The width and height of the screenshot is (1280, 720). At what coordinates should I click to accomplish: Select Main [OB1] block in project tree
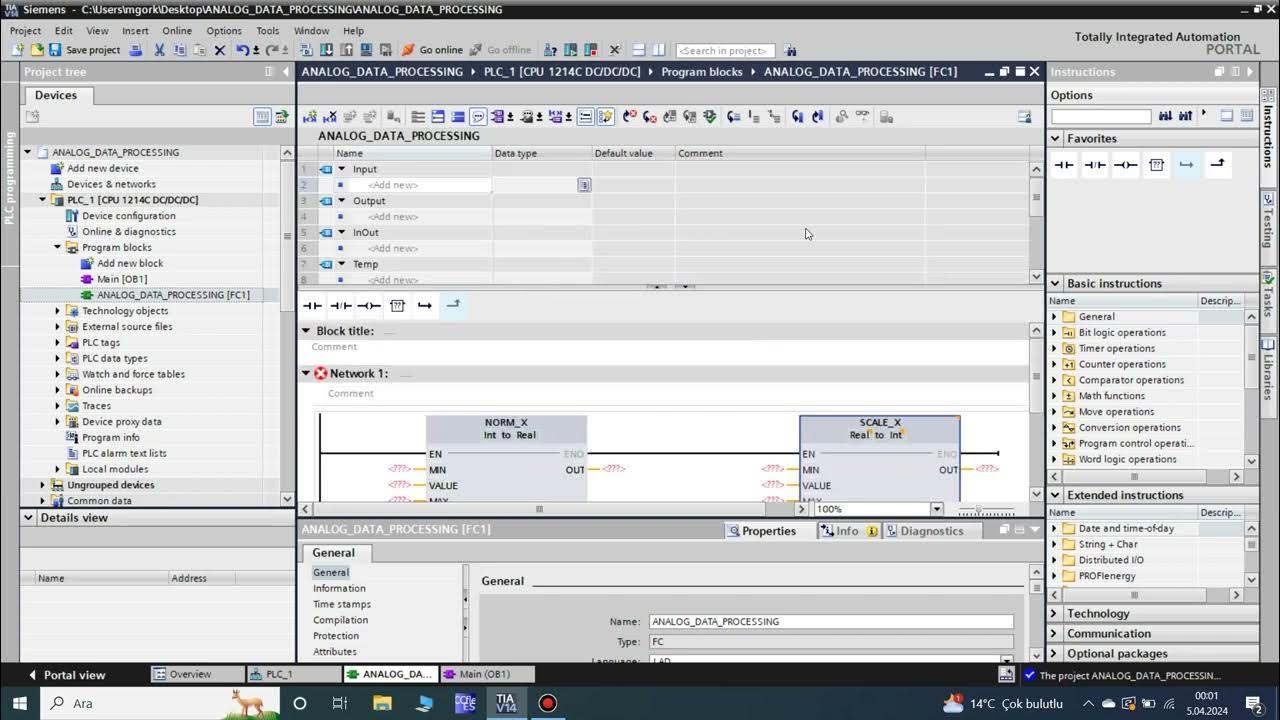(122, 279)
